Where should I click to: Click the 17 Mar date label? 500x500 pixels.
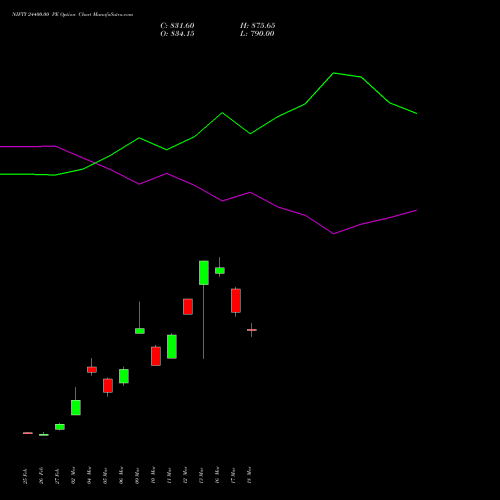[x=234, y=475]
